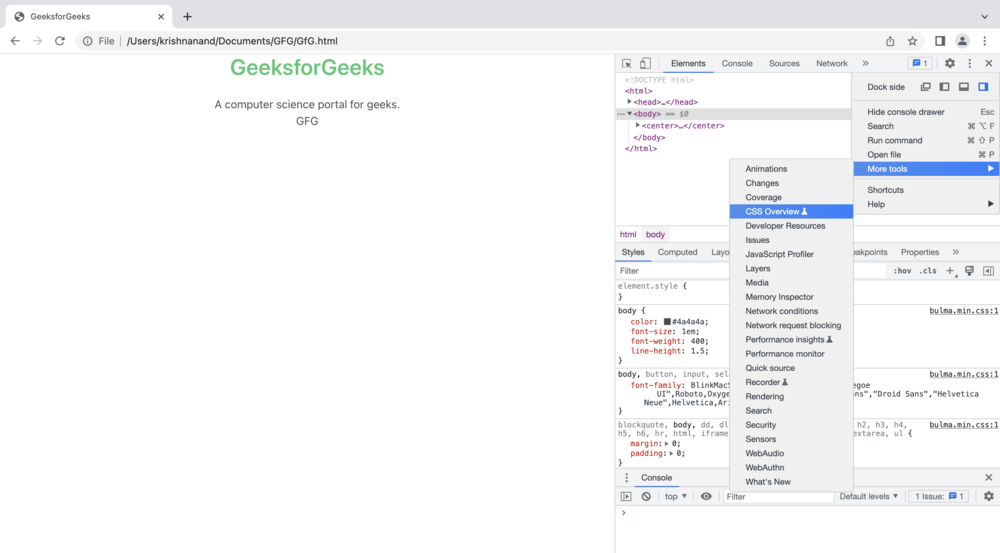
Task: Toggle rendering emulations paintbrush icon in Styles
Action: 969,271
